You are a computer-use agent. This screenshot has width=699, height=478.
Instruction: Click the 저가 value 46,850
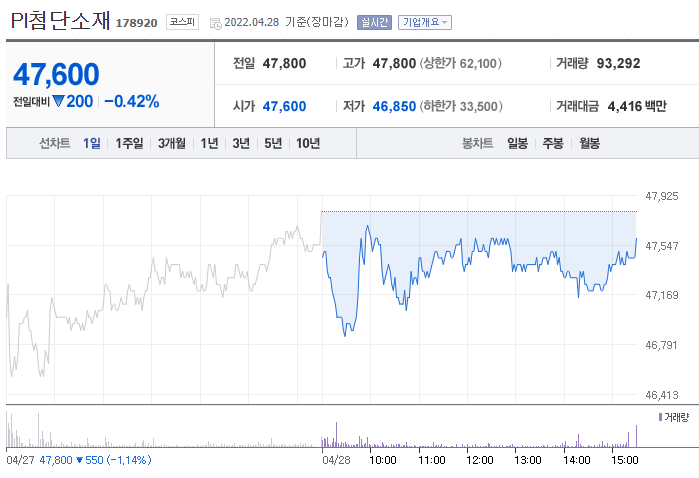coord(394,106)
